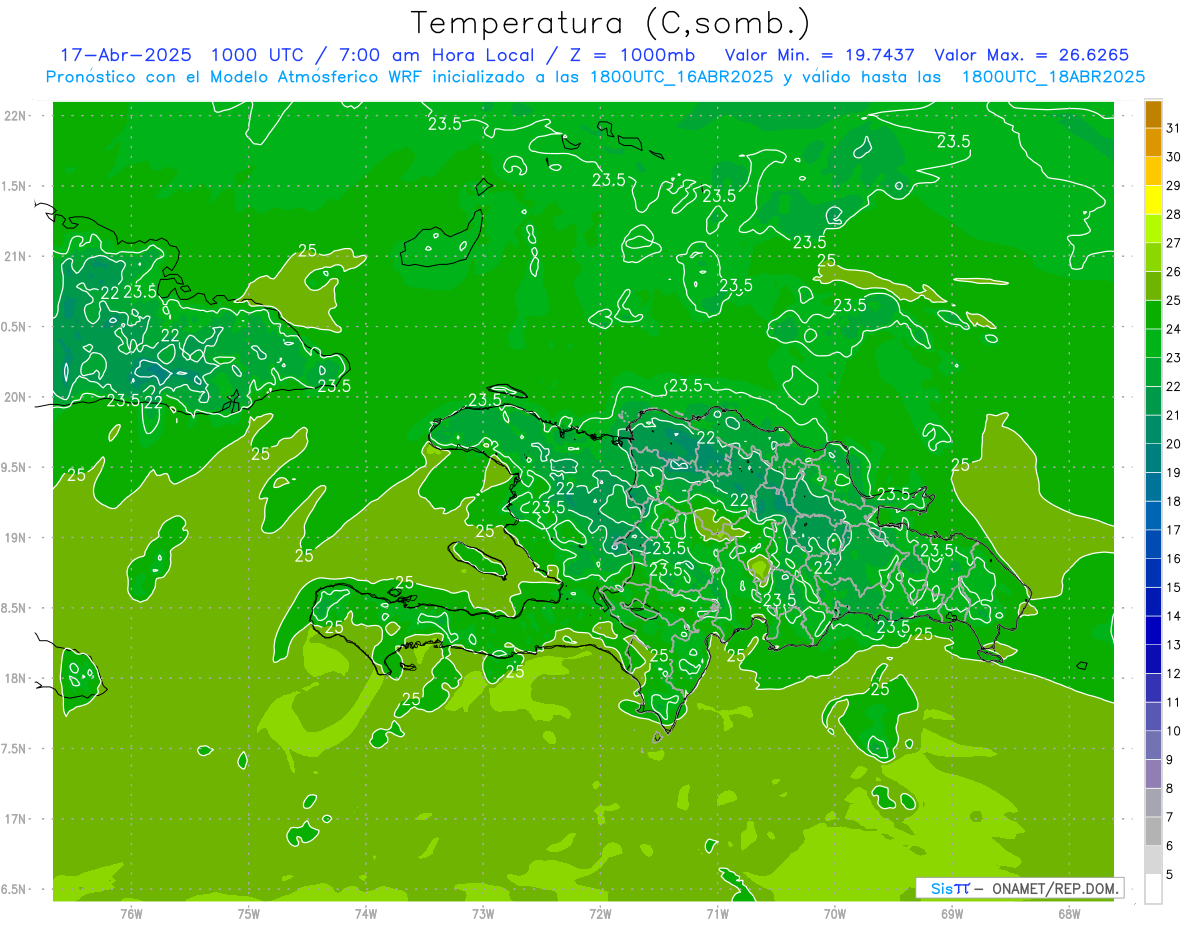1200x927 pixels.
Task: Click the '68W' longitude axis label
Action: coord(1069,914)
